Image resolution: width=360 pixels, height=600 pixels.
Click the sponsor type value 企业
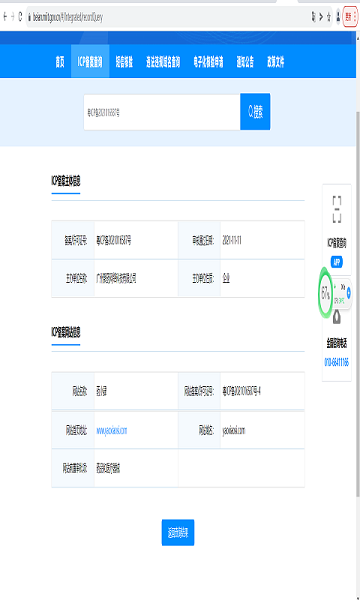[x=226, y=278]
